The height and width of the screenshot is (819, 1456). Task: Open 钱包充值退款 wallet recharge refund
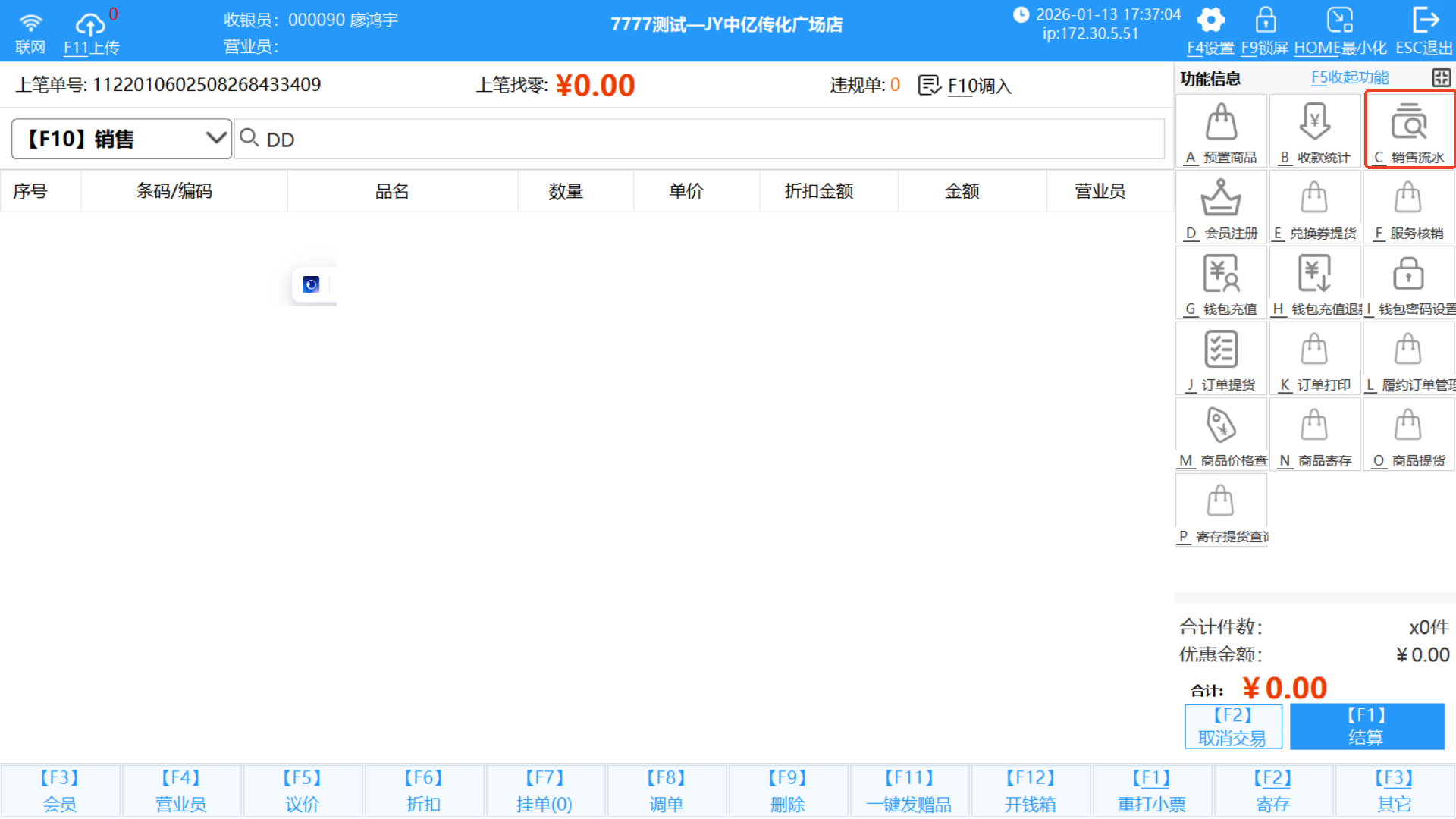pyautogui.click(x=1314, y=283)
